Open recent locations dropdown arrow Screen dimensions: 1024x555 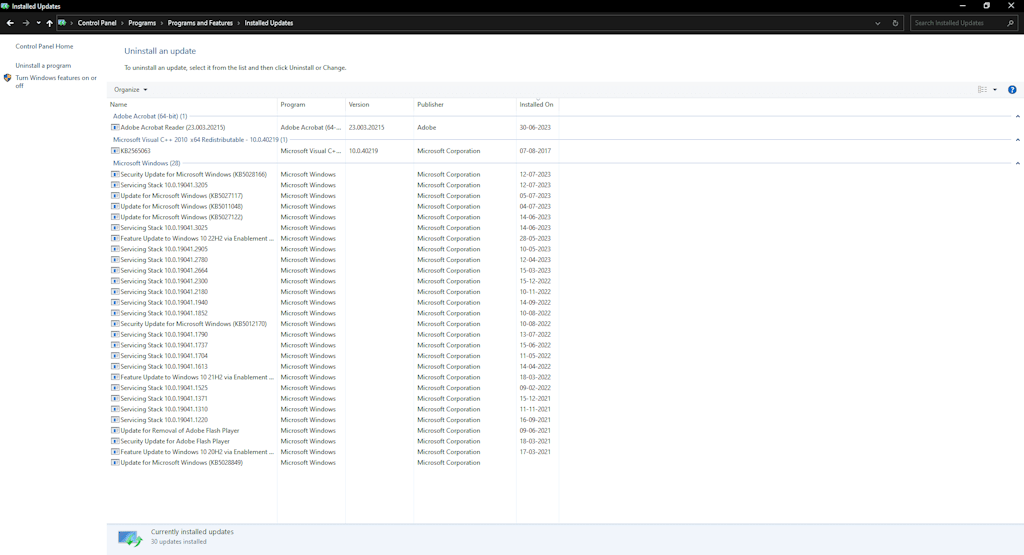point(39,23)
